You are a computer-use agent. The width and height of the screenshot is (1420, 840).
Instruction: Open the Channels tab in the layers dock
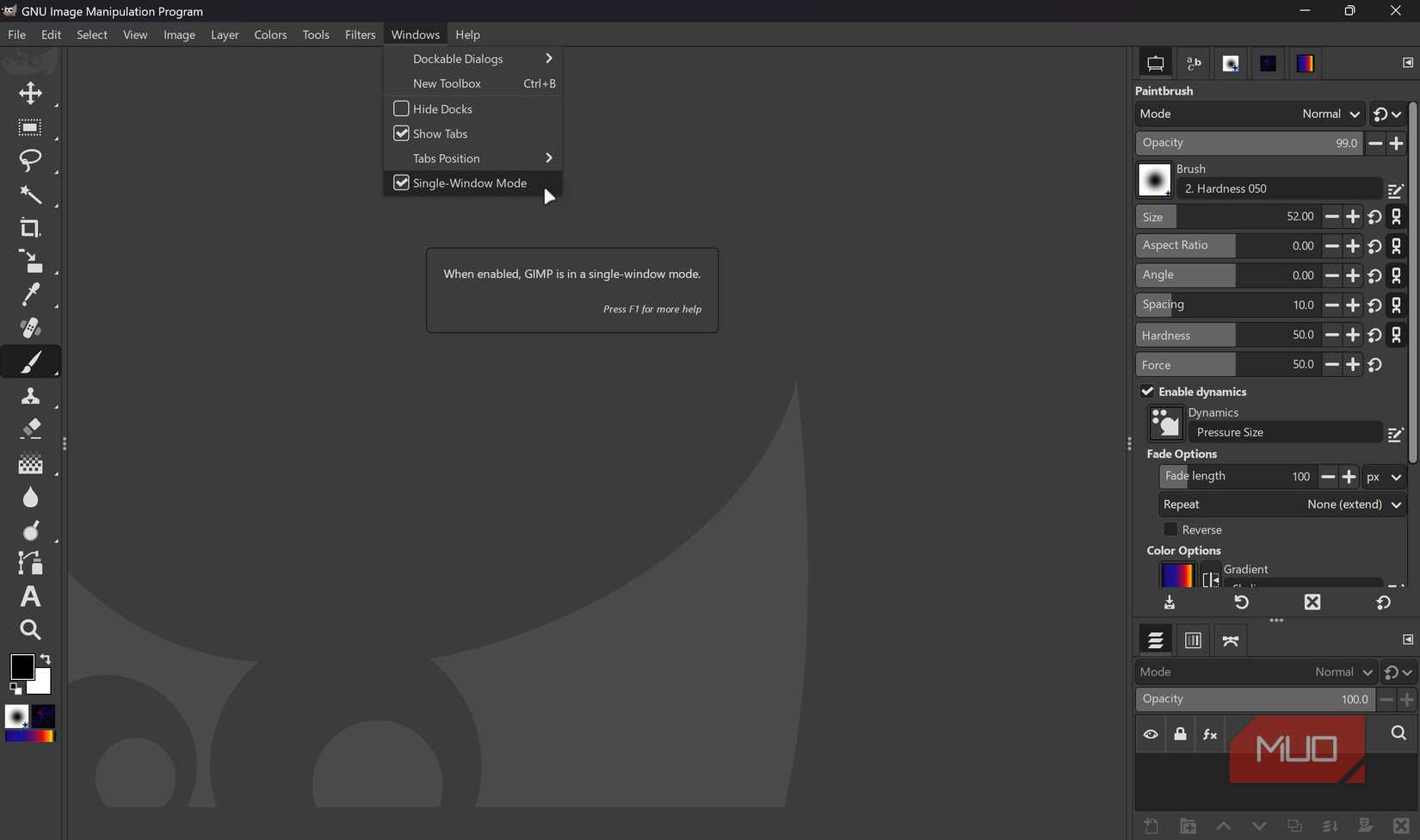click(x=1192, y=639)
